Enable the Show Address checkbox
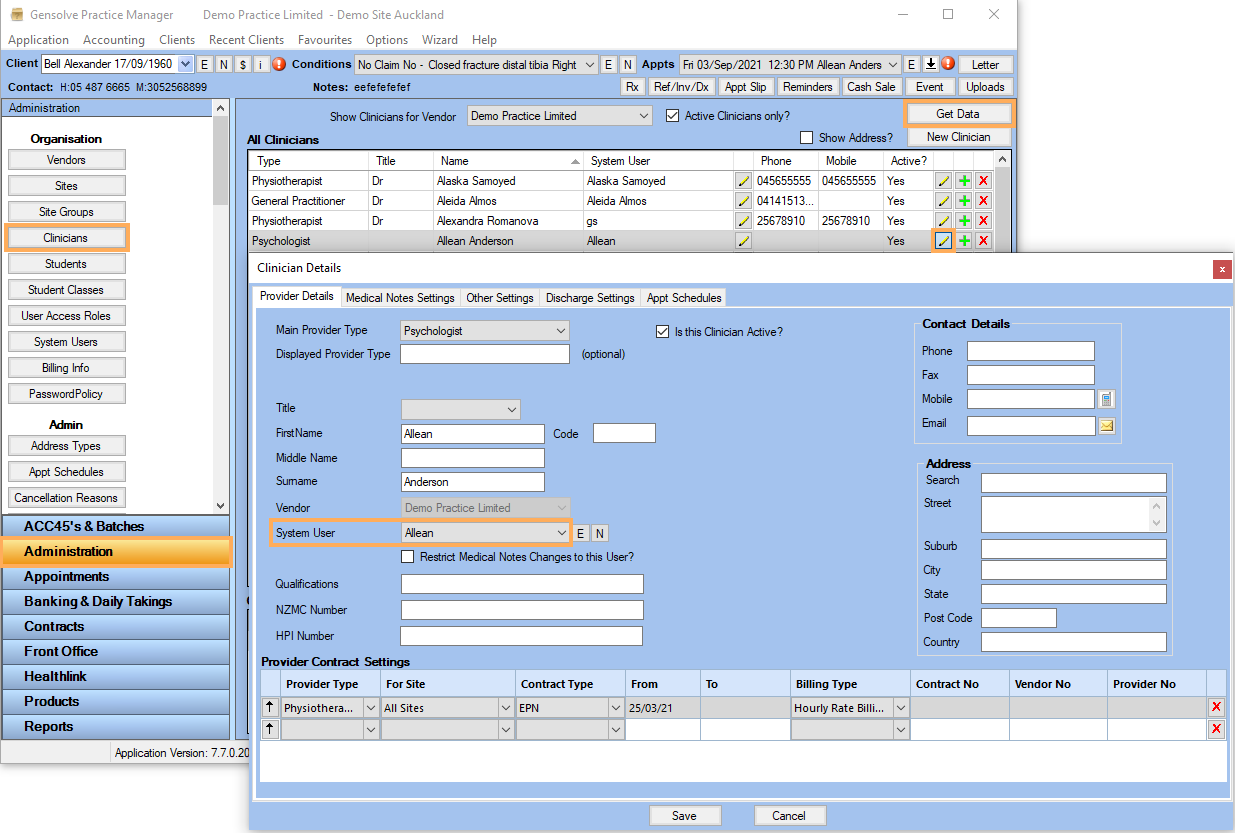The width and height of the screenshot is (1235, 833). point(807,138)
